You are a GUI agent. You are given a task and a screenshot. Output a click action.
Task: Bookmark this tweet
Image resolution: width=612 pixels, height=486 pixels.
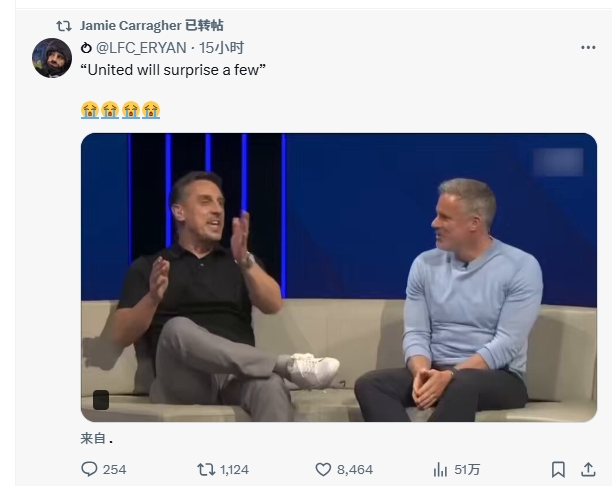pyautogui.click(x=558, y=469)
